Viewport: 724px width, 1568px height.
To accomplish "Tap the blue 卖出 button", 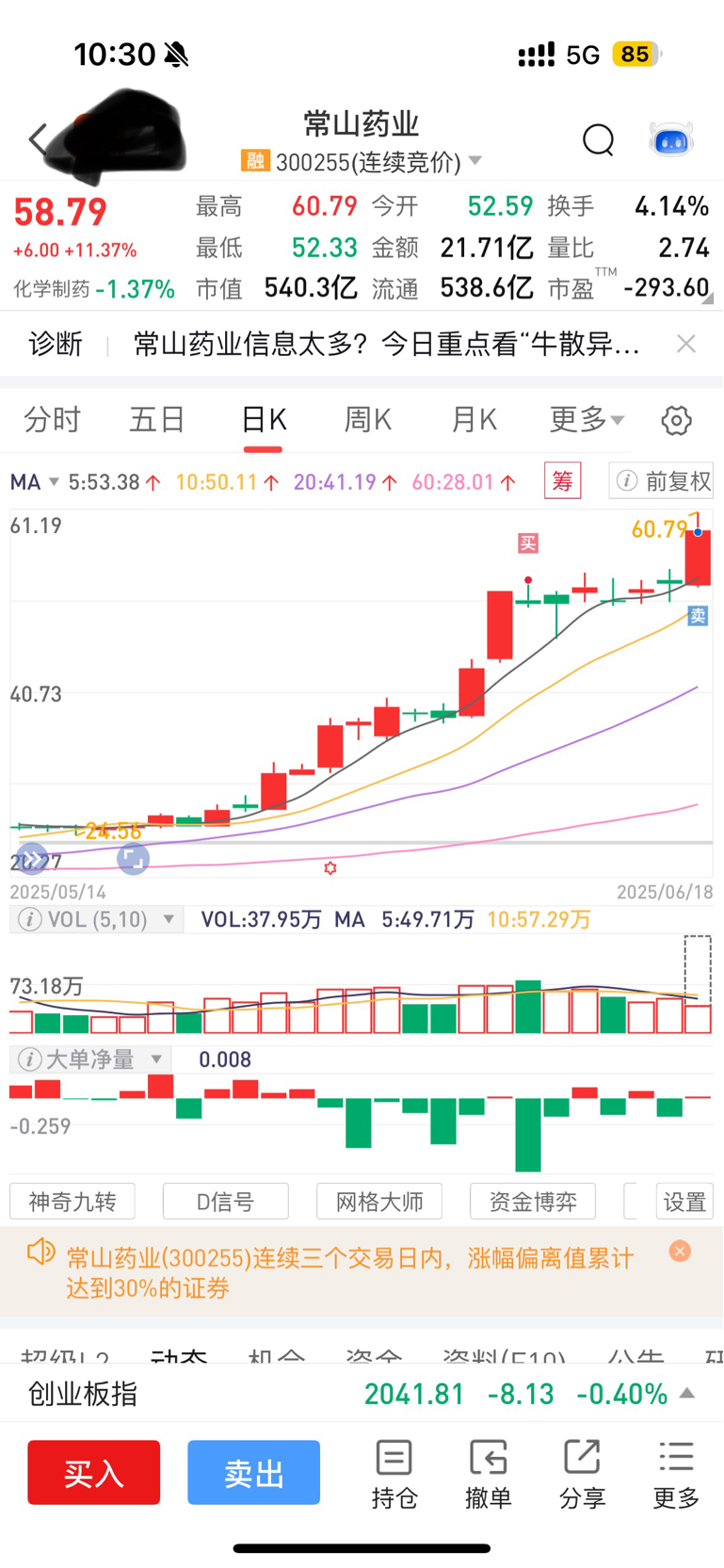I will [x=253, y=1472].
